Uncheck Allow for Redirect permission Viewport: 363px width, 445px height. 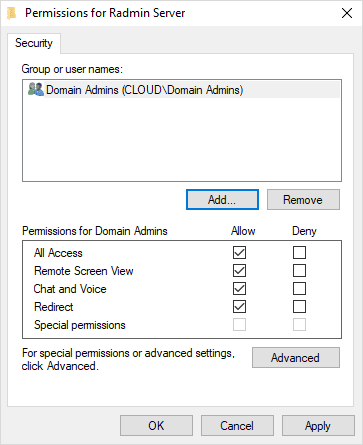[239, 307]
